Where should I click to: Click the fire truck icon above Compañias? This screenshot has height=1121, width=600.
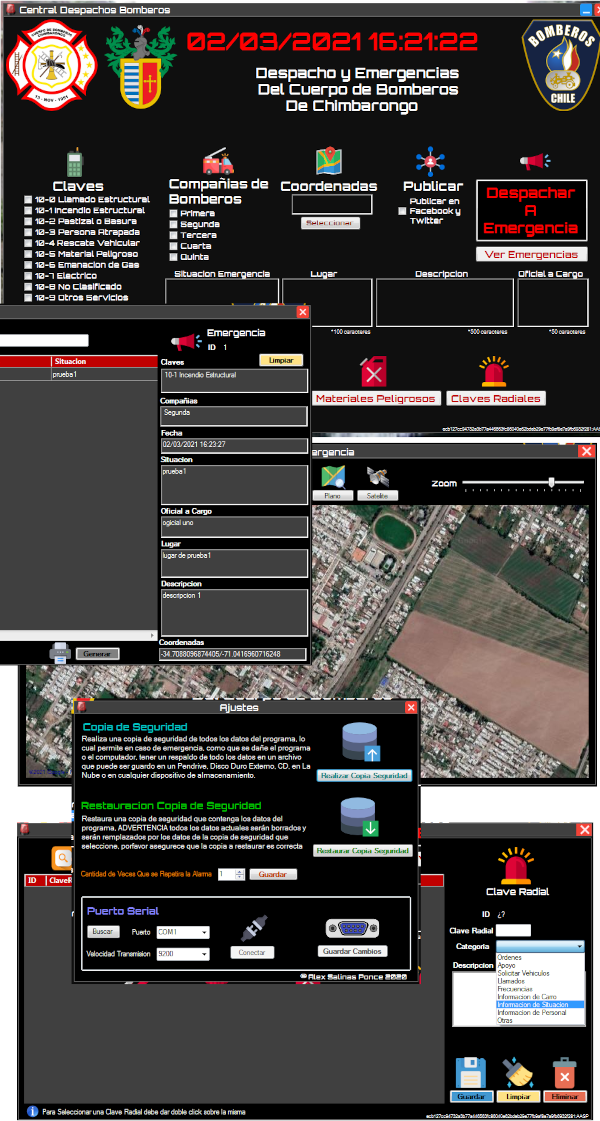[217, 161]
